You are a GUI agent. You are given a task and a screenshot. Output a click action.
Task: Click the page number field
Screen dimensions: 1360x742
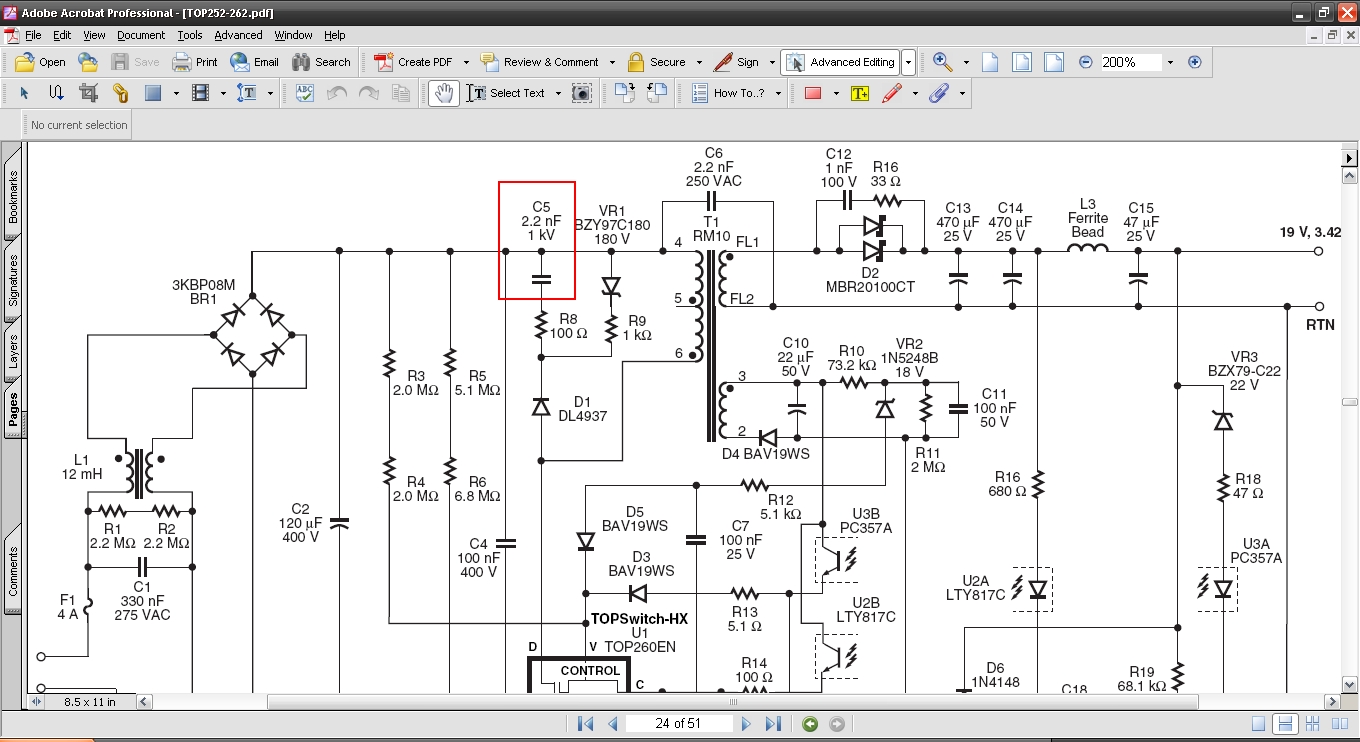click(678, 724)
